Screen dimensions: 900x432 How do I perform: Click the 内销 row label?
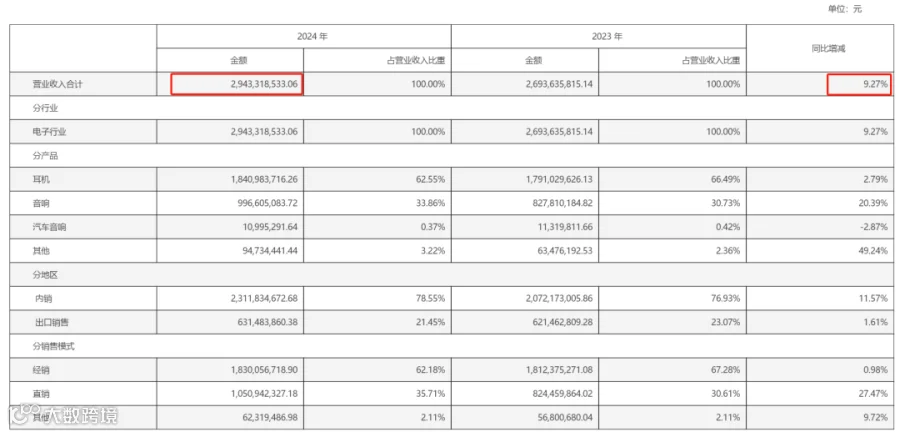(44, 298)
